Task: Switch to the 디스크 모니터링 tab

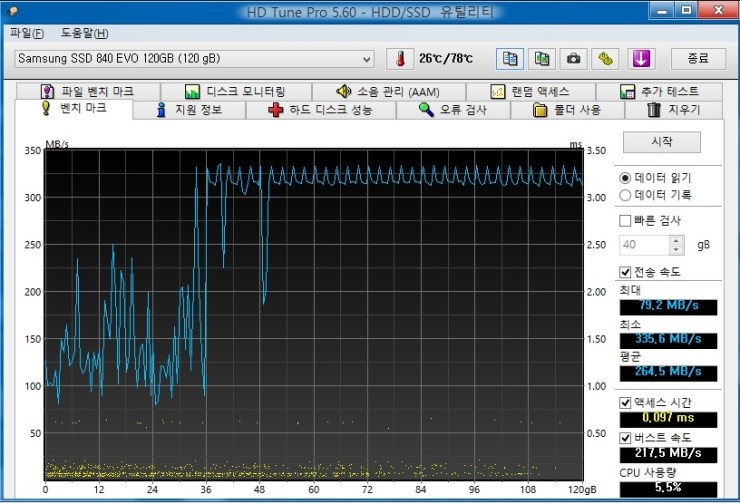Action: (x=236, y=91)
